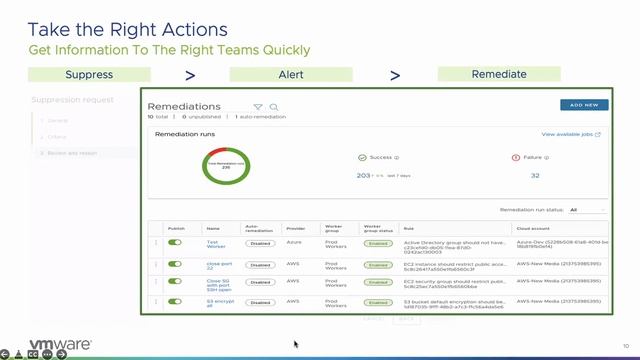Click the Failure warning icon
The height and width of the screenshot is (360, 640).
point(516,158)
